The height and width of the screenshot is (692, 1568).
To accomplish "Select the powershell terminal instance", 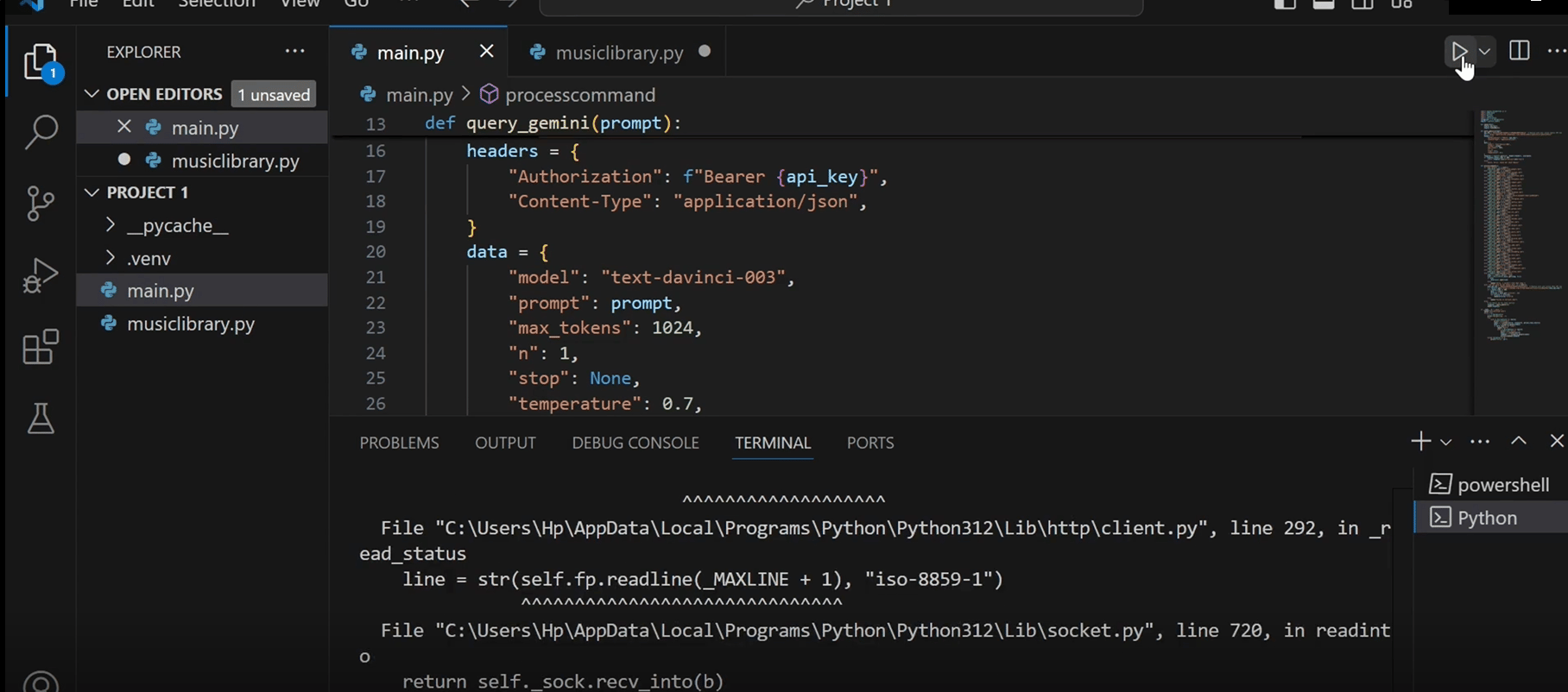I will pos(1490,485).
